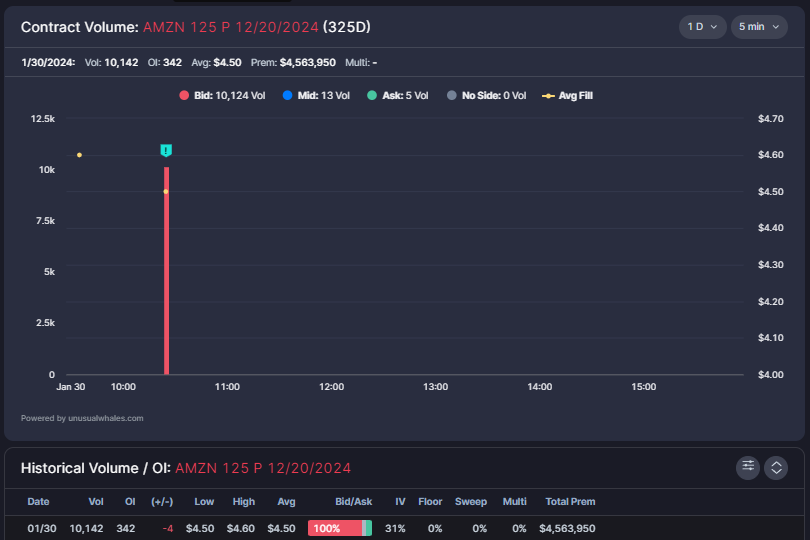Image resolution: width=810 pixels, height=540 pixels.
Task: Sort table by Total Prem column
Action: tap(570, 502)
